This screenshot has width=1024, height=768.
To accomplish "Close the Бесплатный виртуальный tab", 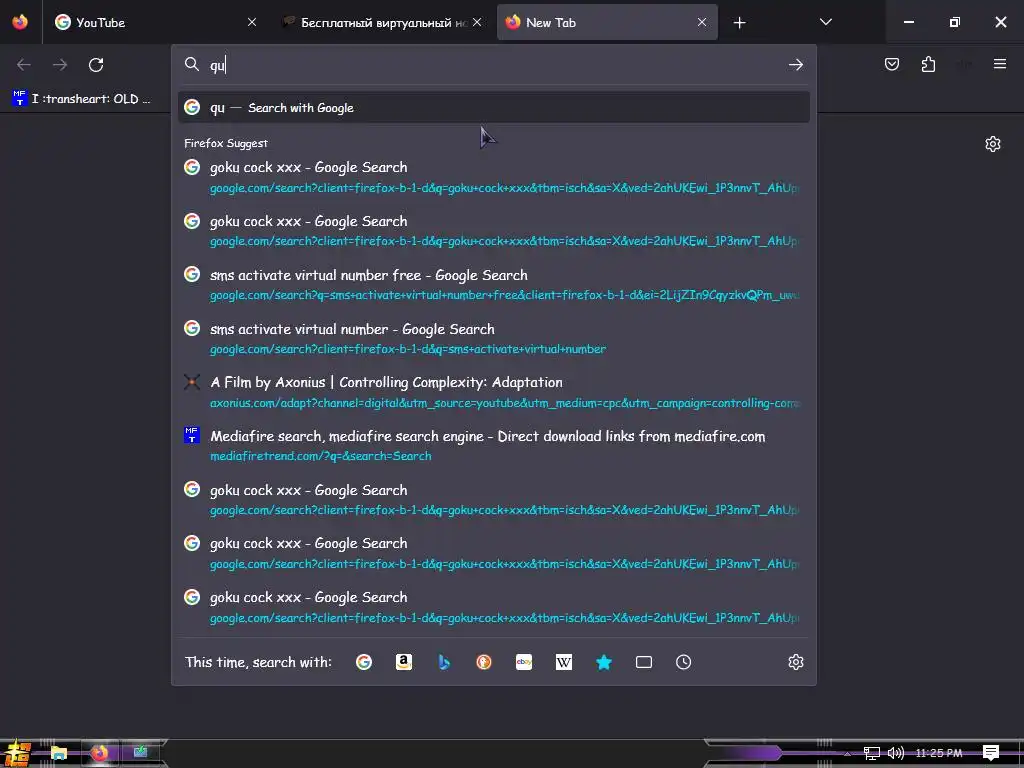I will click(477, 22).
